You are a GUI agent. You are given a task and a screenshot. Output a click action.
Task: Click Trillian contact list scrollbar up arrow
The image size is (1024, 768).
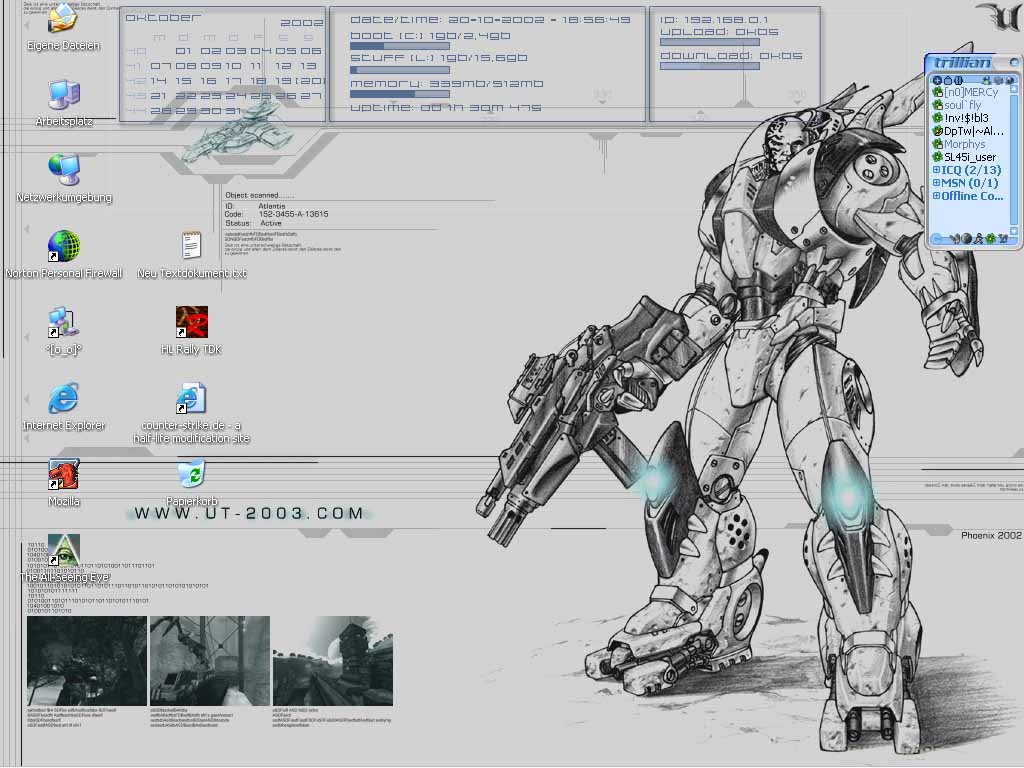1014,89
